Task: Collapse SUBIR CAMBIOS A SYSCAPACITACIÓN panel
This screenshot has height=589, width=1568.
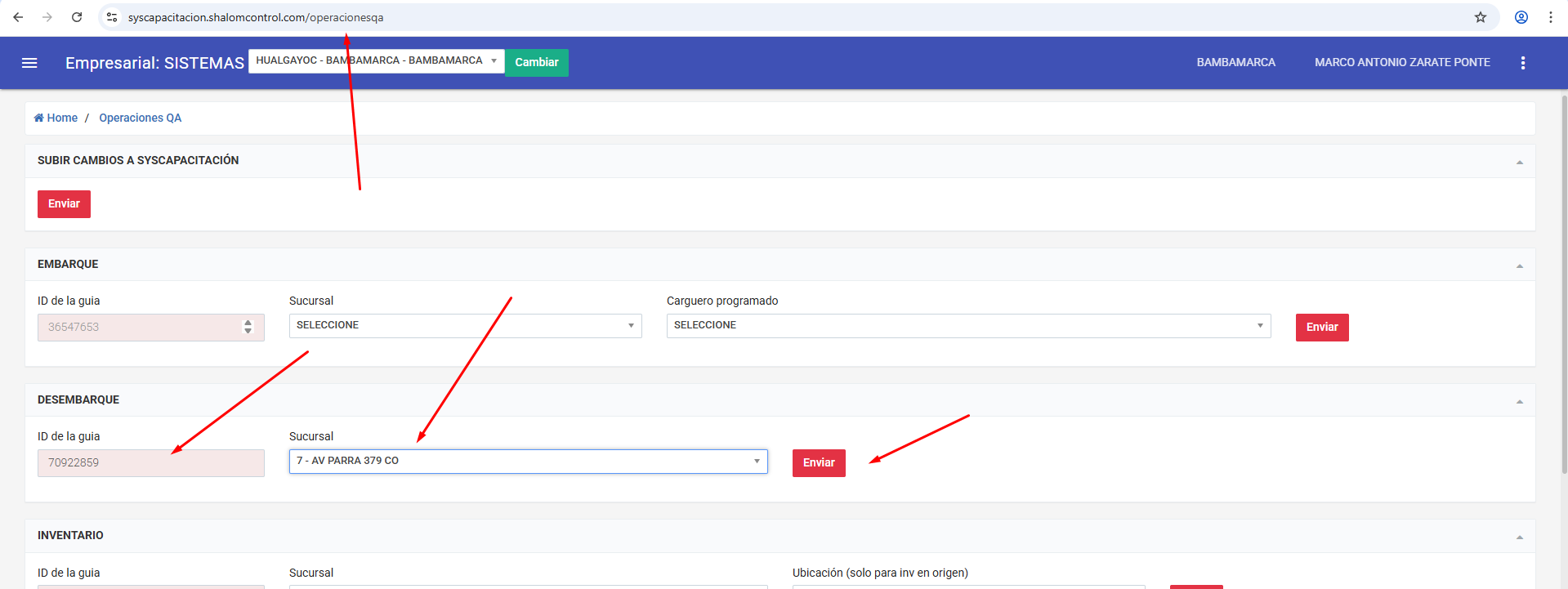Action: point(1519,162)
